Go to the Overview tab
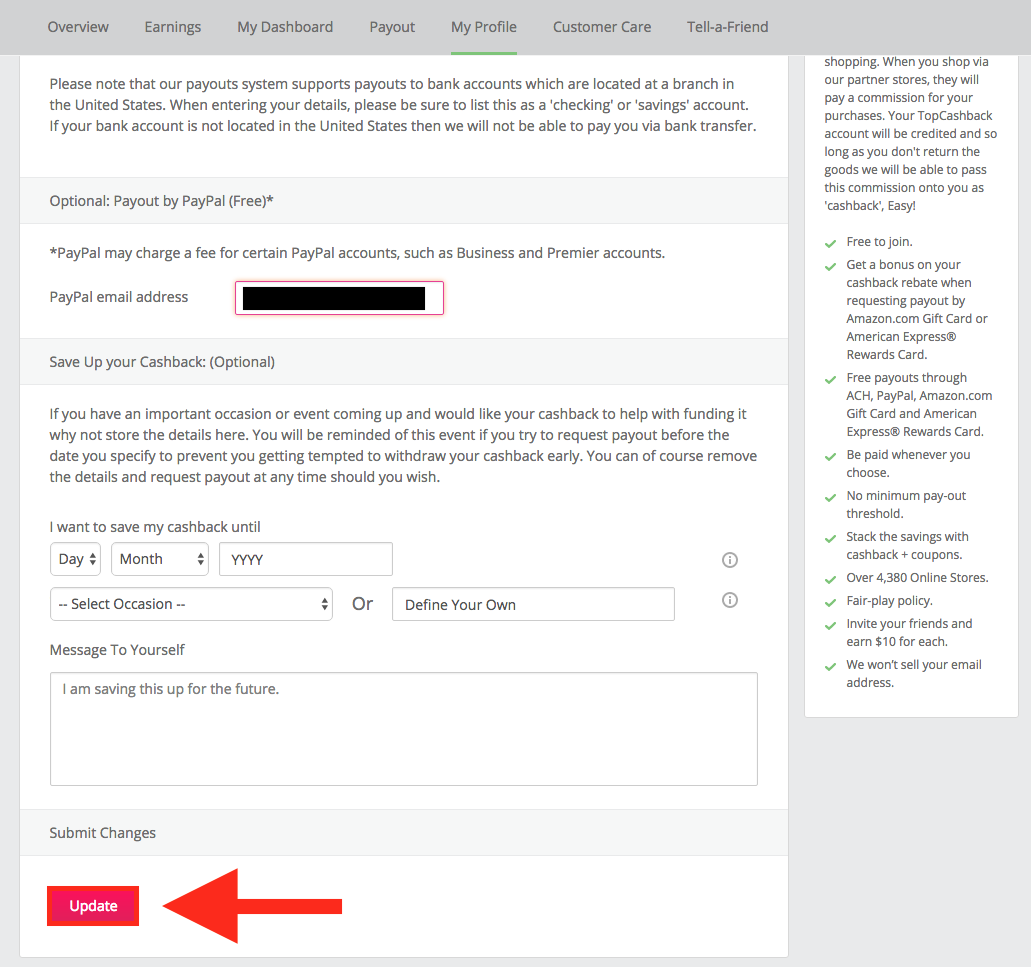Screen dimensions: 1031x967 pos(78,27)
